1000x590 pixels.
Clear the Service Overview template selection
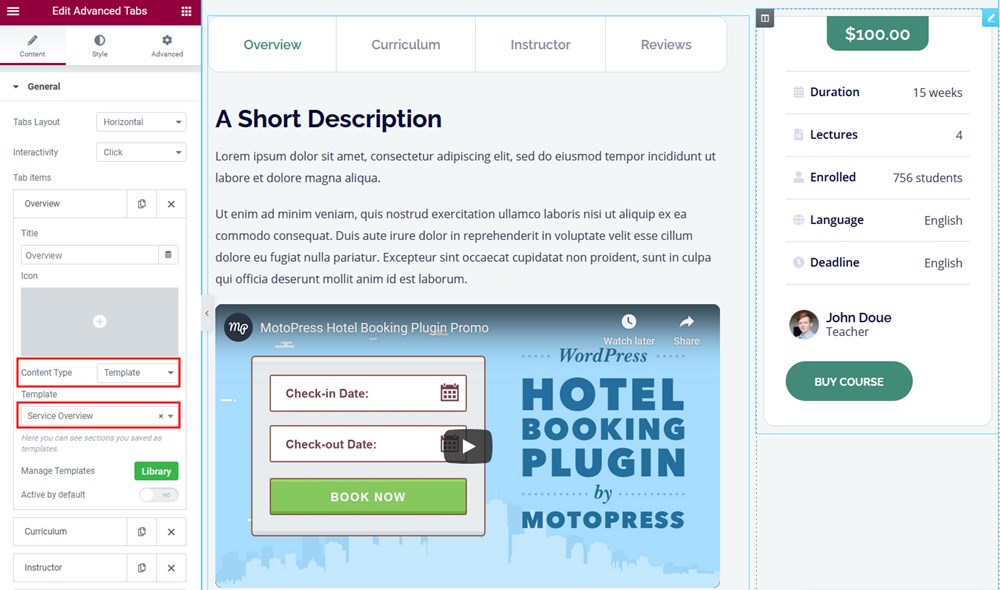coord(161,416)
